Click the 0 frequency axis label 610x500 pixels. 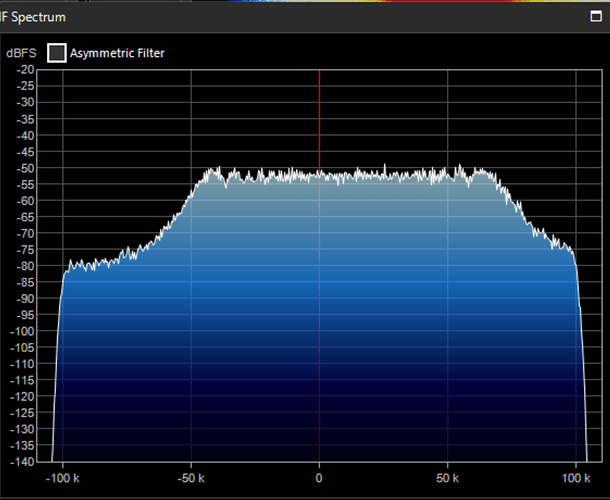tap(319, 477)
